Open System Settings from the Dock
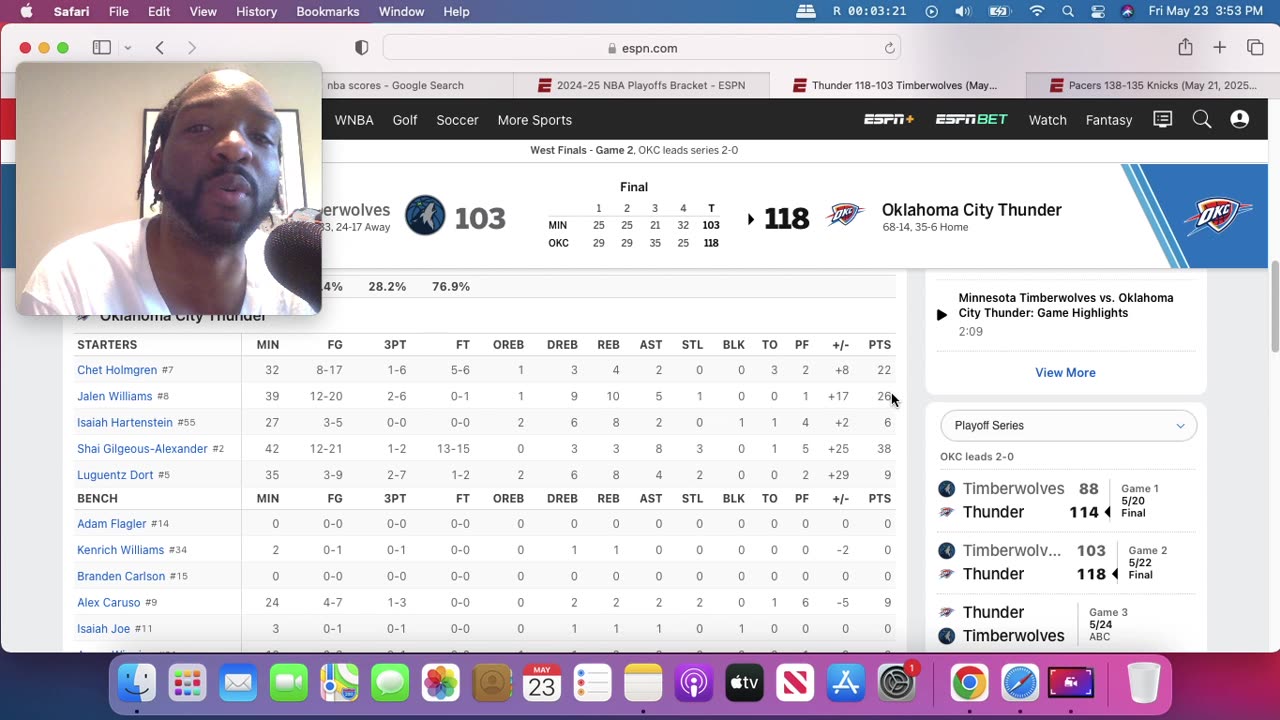This screenshot has height=720, width=1280. [897, 684]
